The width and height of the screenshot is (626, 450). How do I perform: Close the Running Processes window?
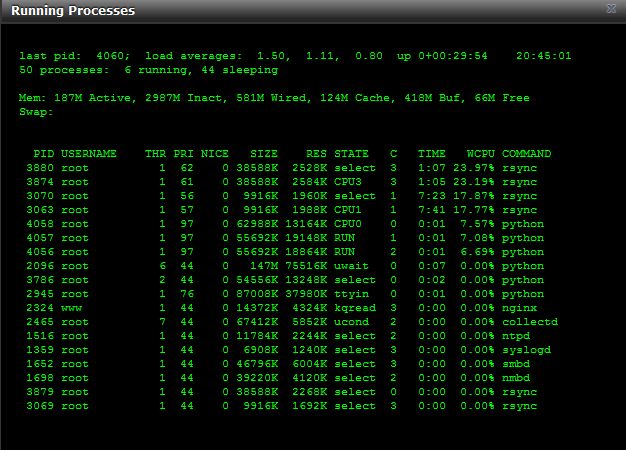pos(611,8)
